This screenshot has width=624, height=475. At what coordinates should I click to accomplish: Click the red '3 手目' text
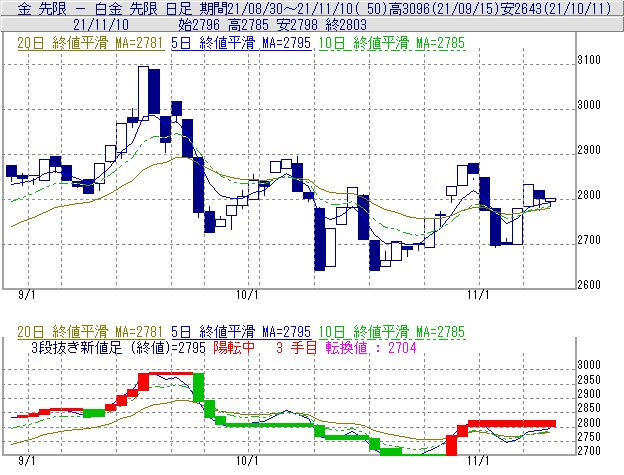pos(296,348)
